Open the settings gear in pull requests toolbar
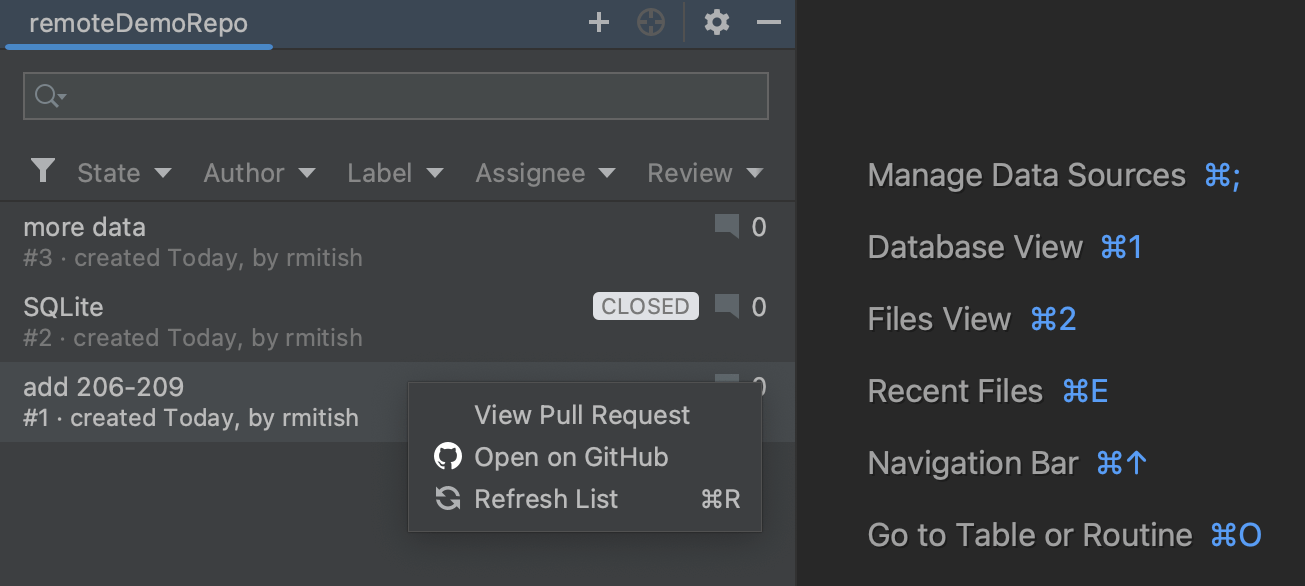1305x586 pixels. (716, 22)
